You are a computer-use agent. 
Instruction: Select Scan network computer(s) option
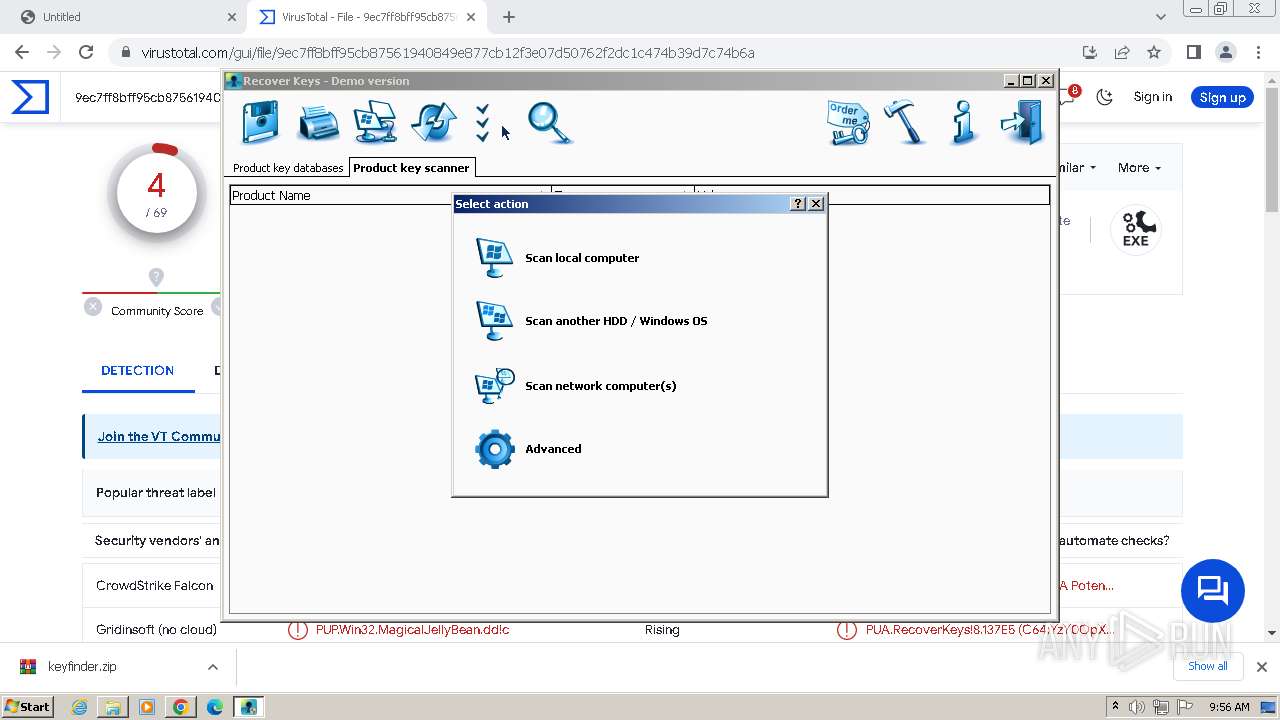(x=600, y=386)
